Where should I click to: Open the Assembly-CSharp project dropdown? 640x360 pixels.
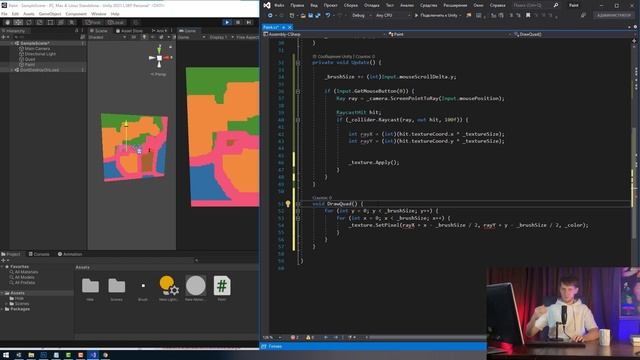coord(325,34)
